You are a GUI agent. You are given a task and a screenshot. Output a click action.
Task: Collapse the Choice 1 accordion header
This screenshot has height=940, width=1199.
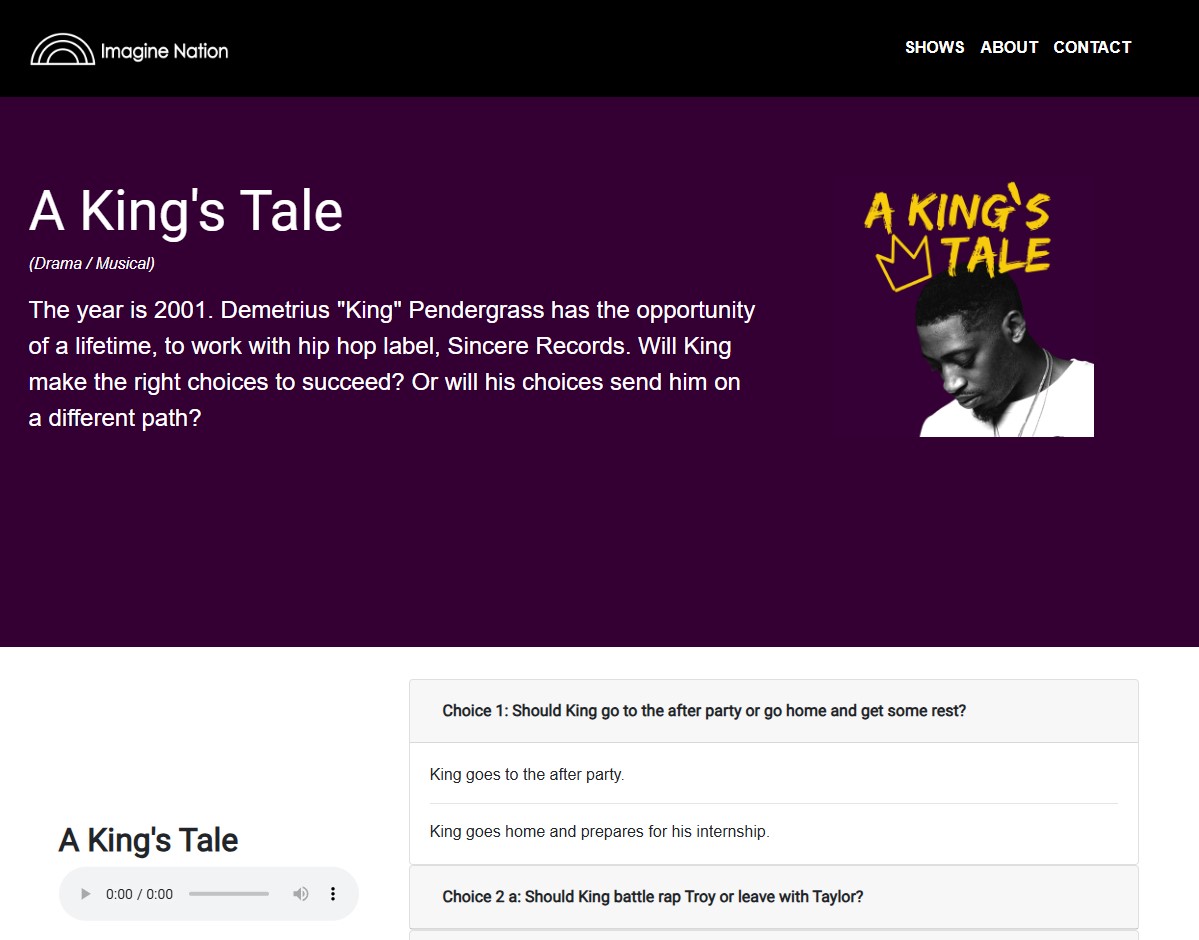tap(704, 711)
